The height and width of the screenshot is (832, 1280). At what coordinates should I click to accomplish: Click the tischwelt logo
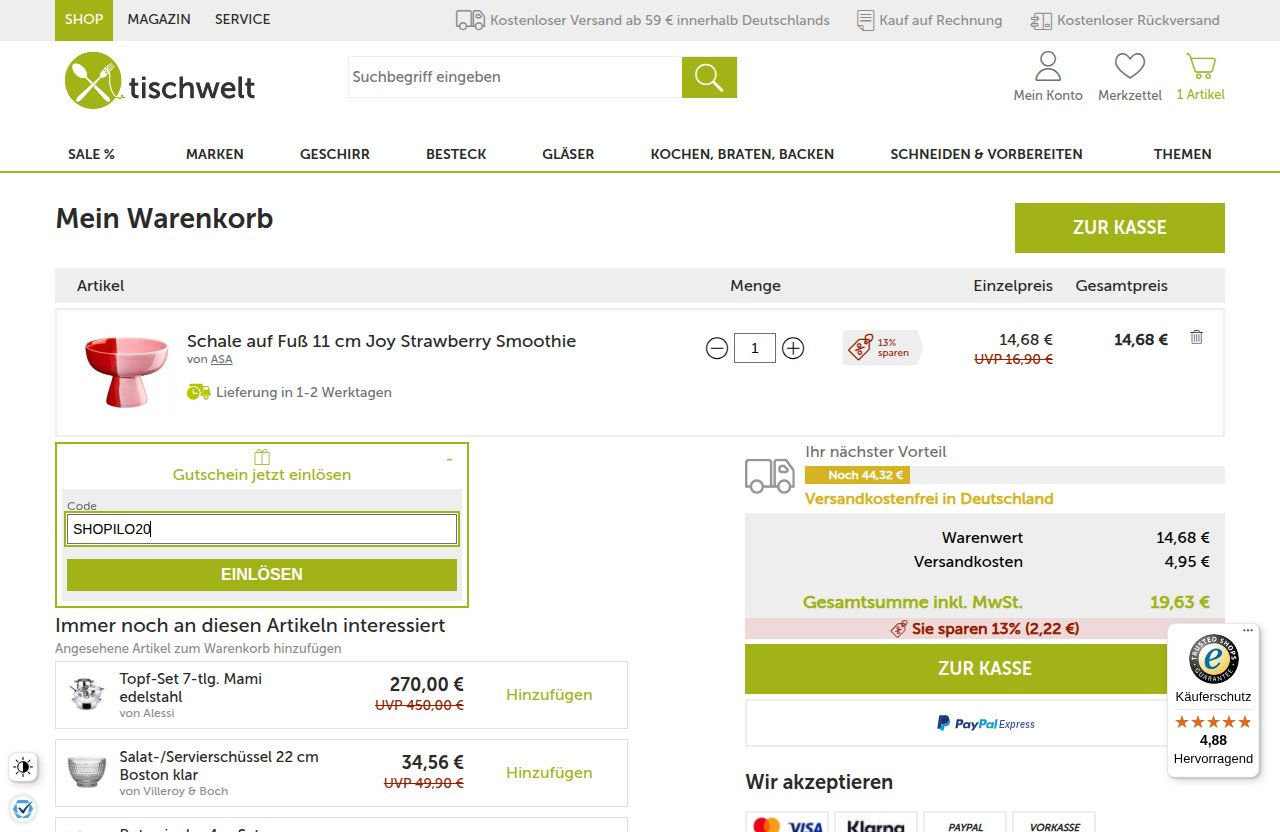click(160, 80)
